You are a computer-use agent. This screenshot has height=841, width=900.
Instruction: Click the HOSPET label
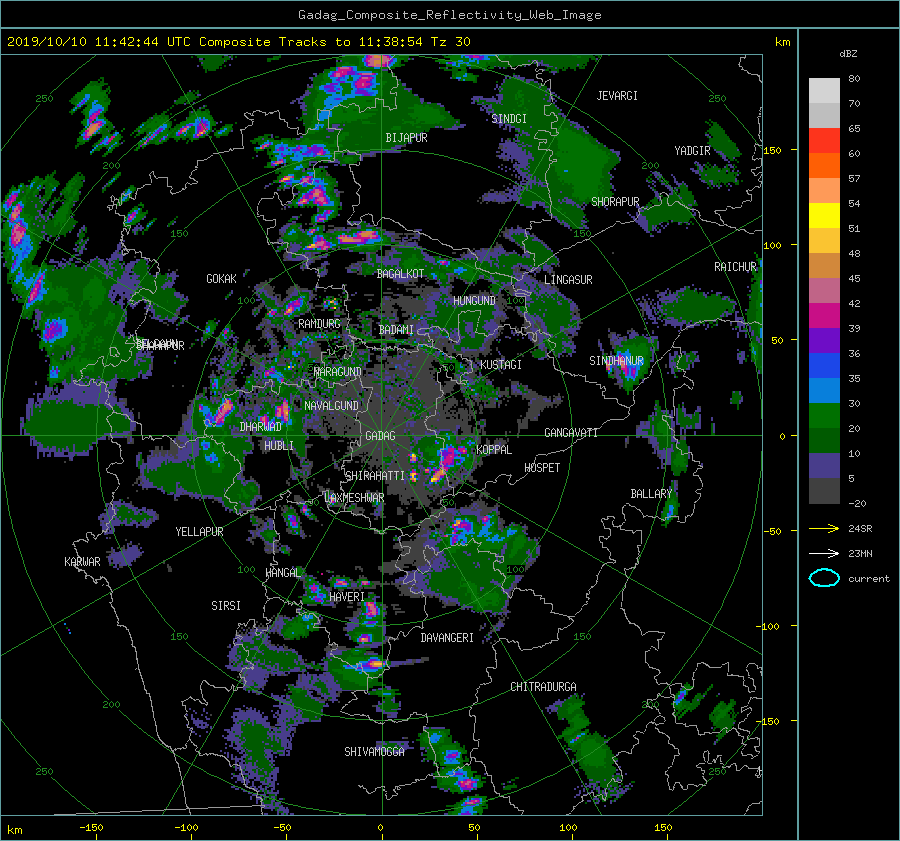pos(542,468)
